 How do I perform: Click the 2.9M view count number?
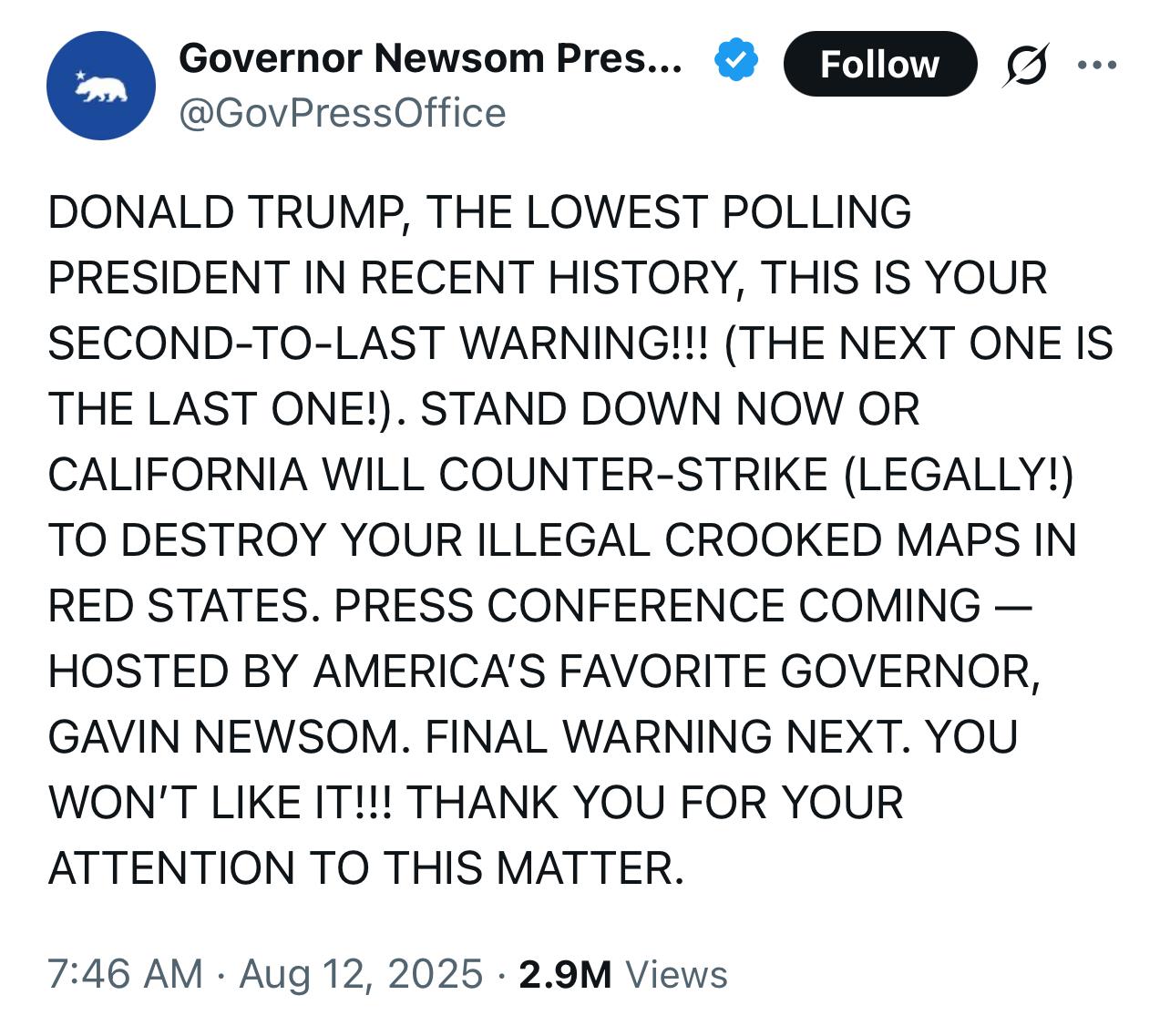[565, 974]
